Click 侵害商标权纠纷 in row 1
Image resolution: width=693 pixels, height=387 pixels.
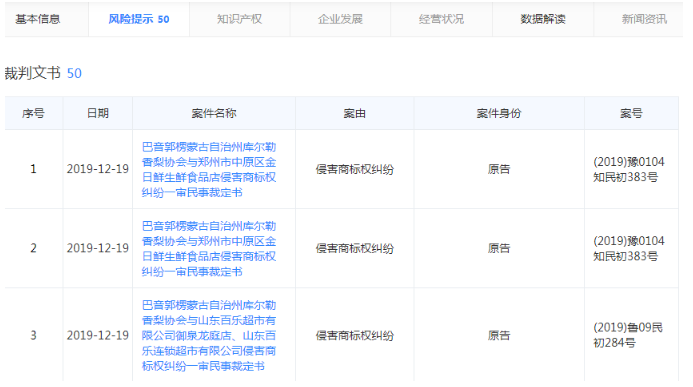coord(354,169)
